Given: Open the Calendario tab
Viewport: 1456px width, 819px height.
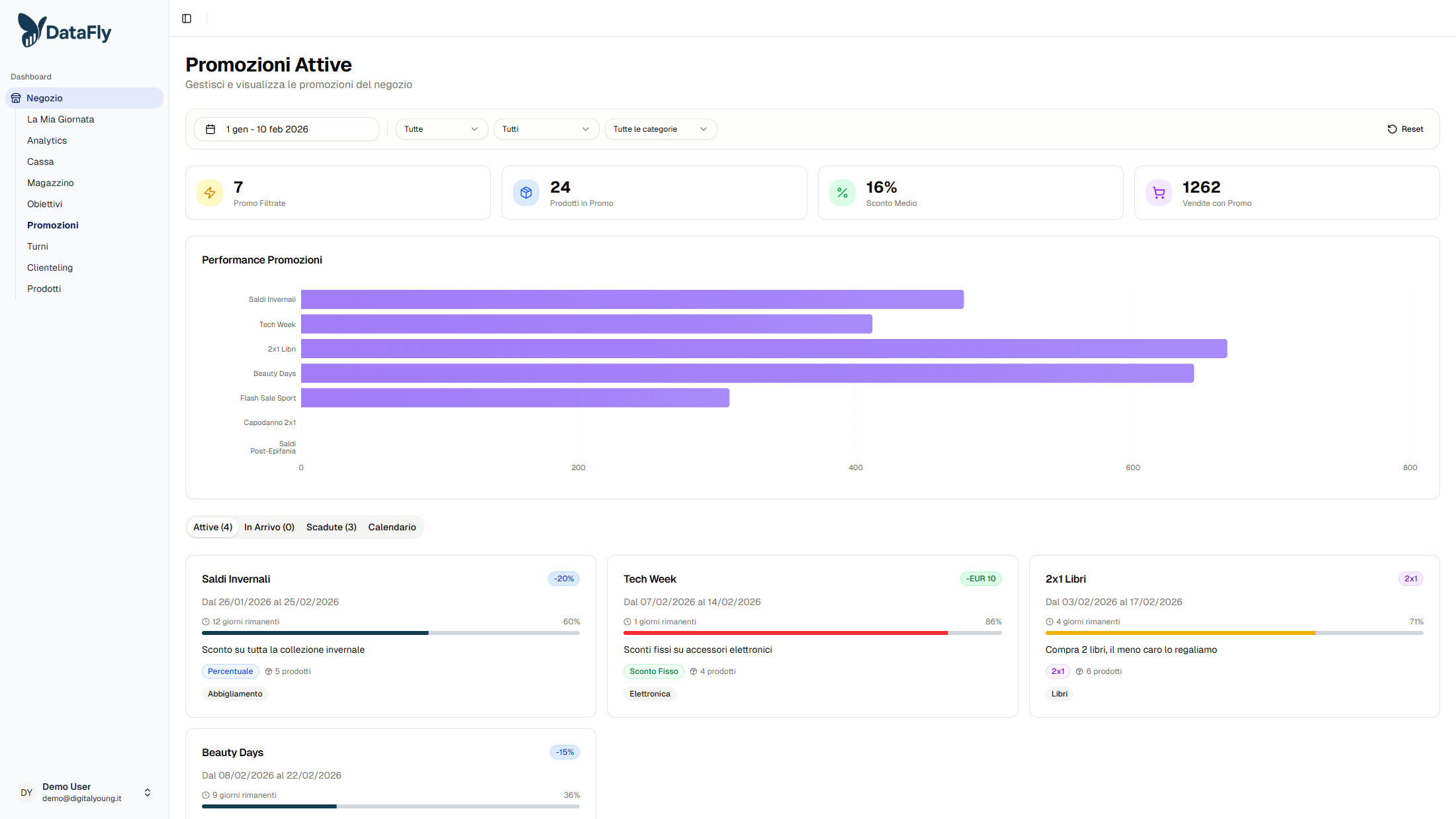Looking at the screenshot, I should click(x=392, y=527).
